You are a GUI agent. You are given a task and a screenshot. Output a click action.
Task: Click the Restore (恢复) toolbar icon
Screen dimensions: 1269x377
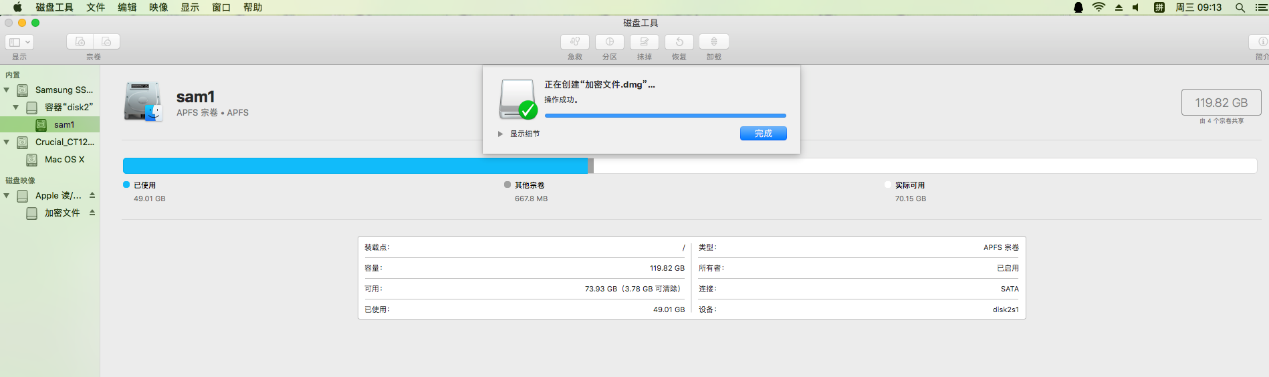(679, 42)
